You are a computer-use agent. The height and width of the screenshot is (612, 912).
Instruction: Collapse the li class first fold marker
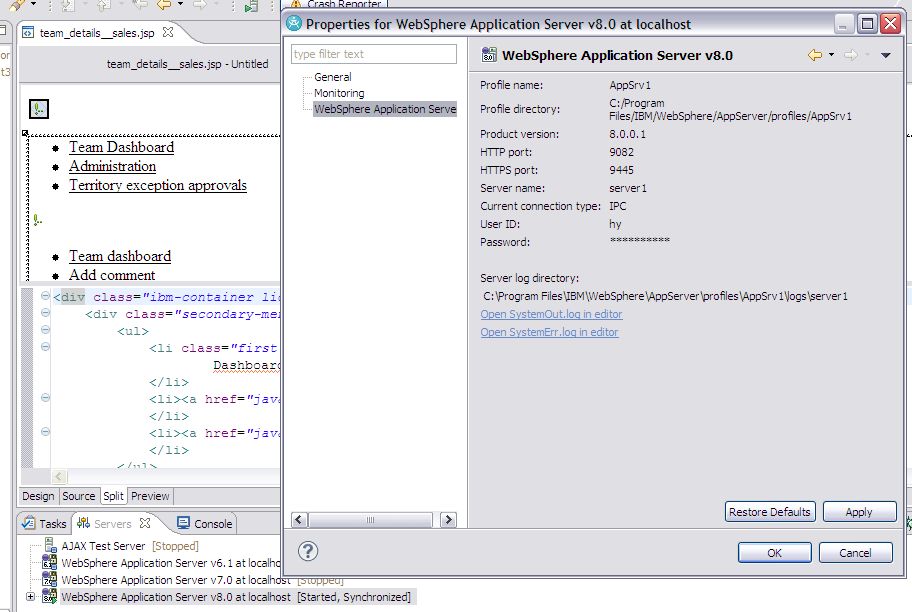(45, 347)
